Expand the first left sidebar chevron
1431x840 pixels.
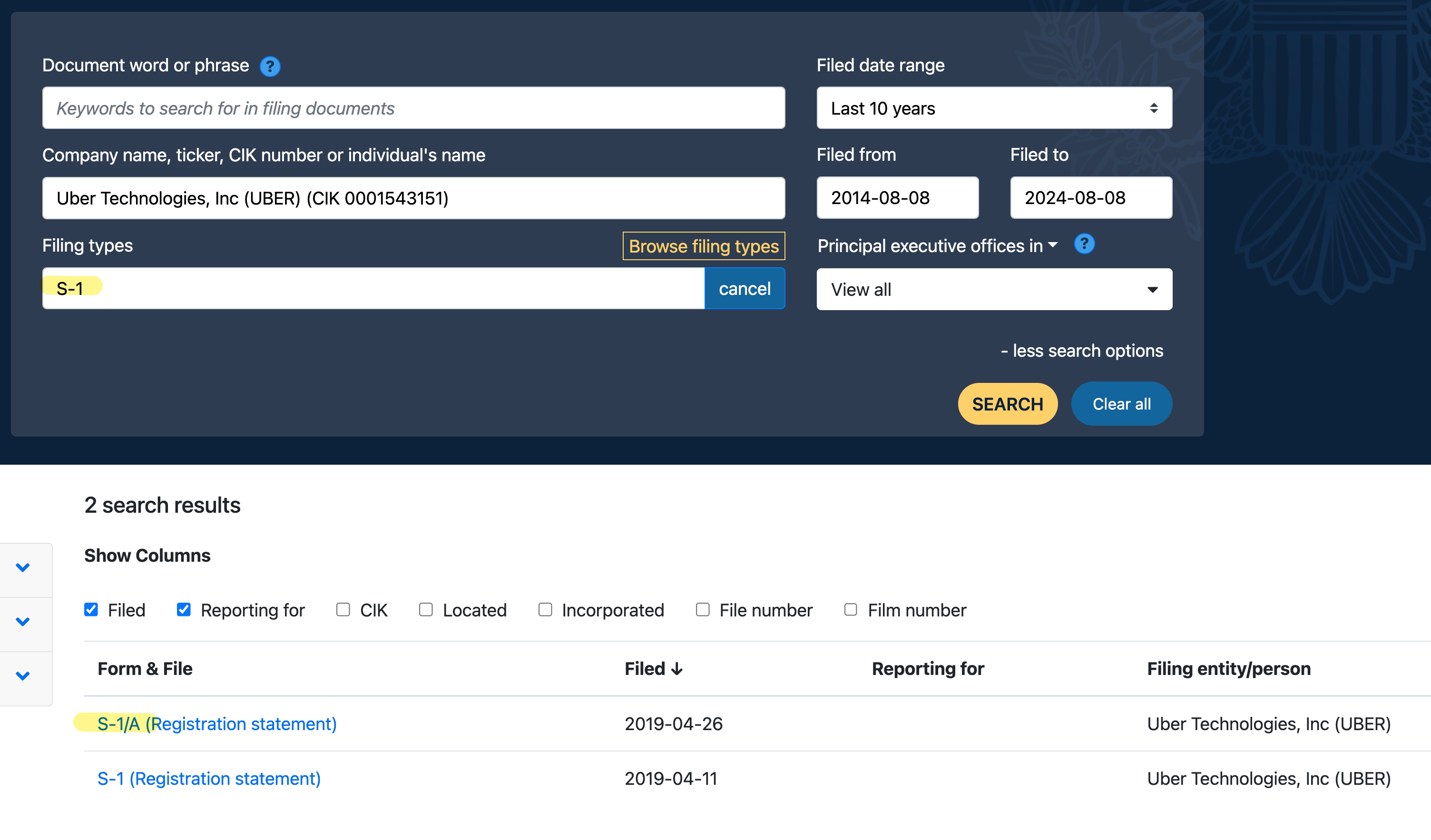tap(23, 567)
